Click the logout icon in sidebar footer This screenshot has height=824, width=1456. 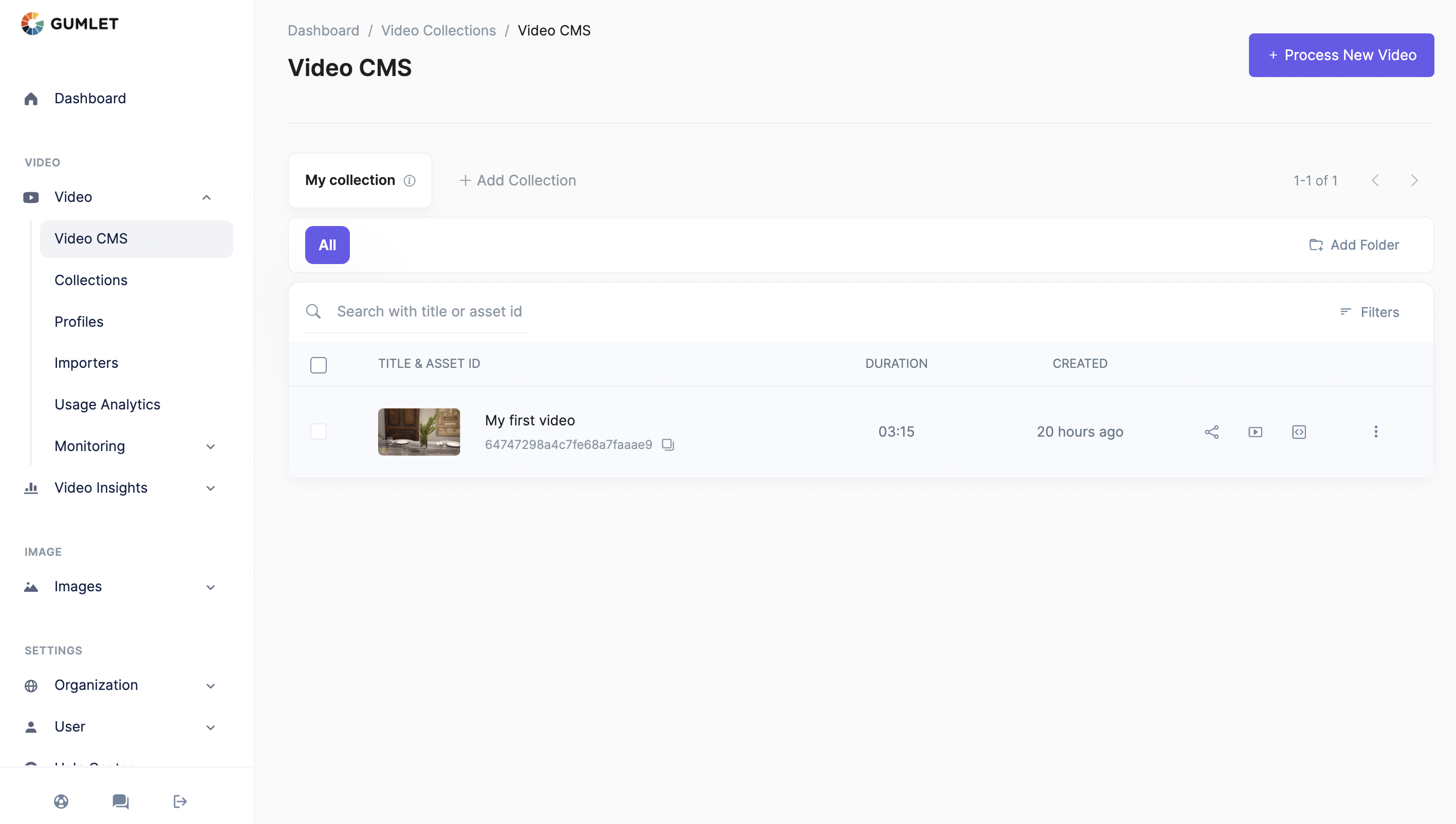click(x=180, y=801)
